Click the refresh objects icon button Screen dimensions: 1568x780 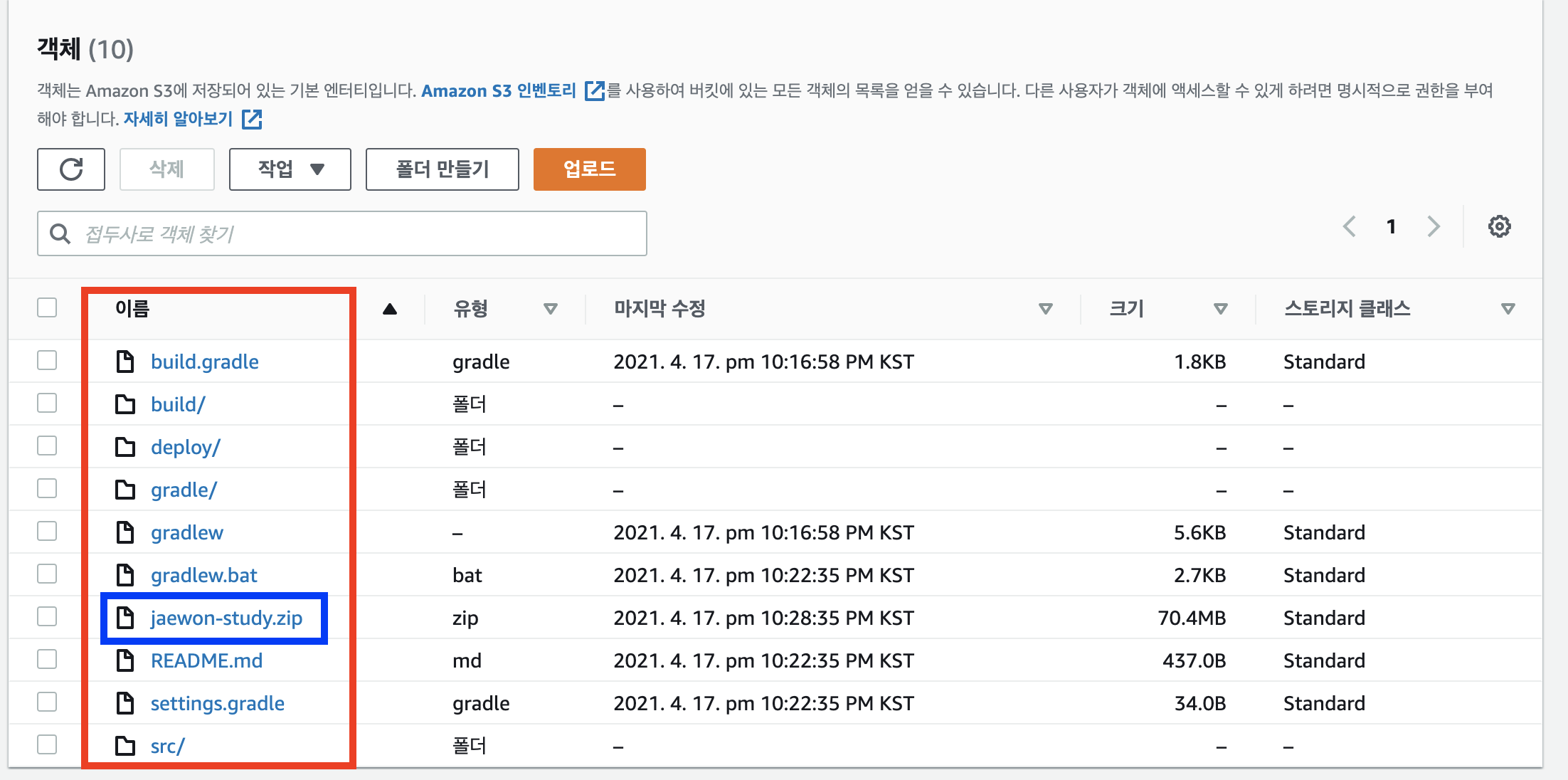[x=71, y=169]
